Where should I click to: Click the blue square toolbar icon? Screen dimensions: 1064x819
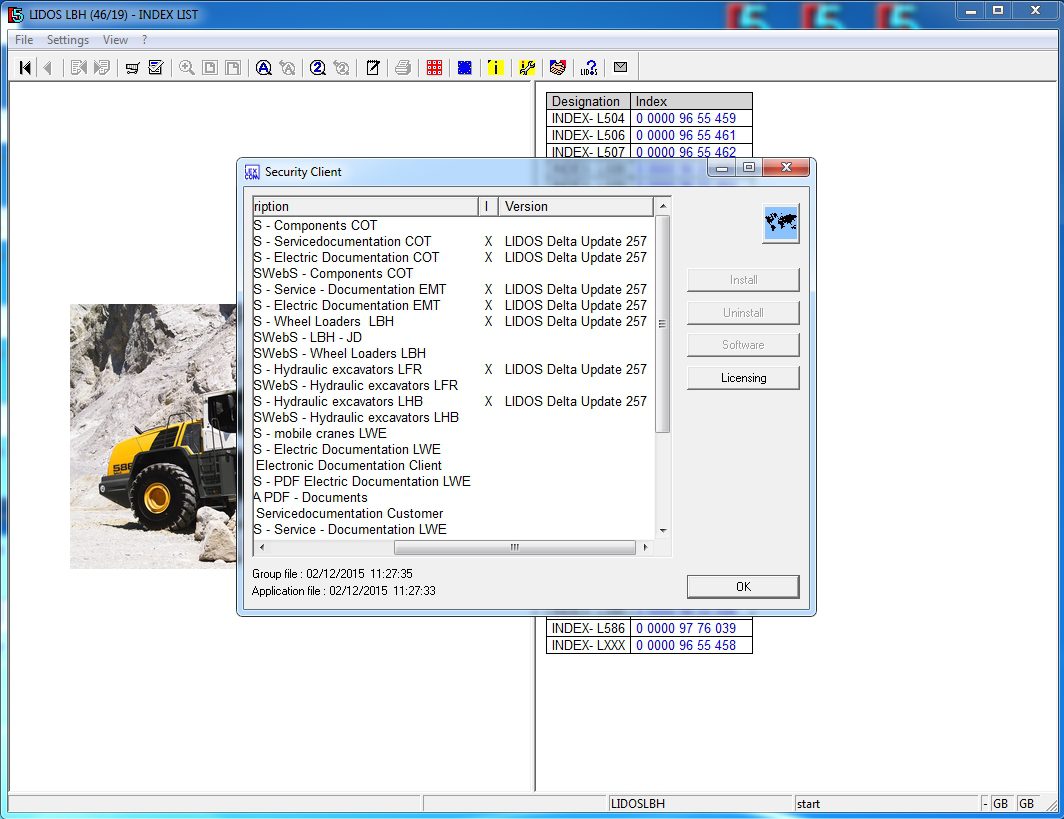[x=464, y=68]
